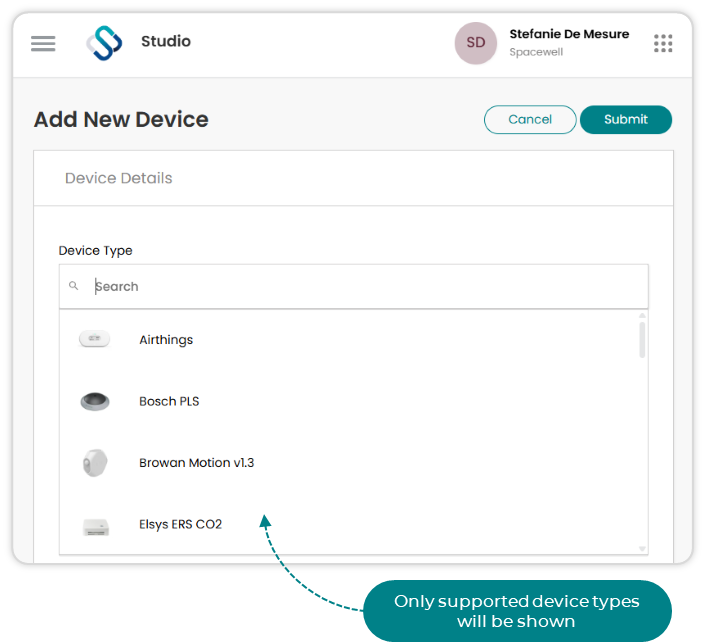
Task: Click the Stefanie De Mesure user name
Action: [569, 34]
